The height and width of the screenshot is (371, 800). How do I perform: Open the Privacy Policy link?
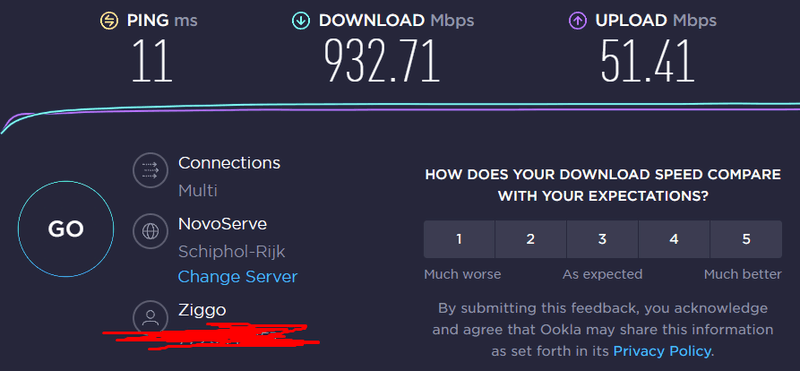[662, 351]
